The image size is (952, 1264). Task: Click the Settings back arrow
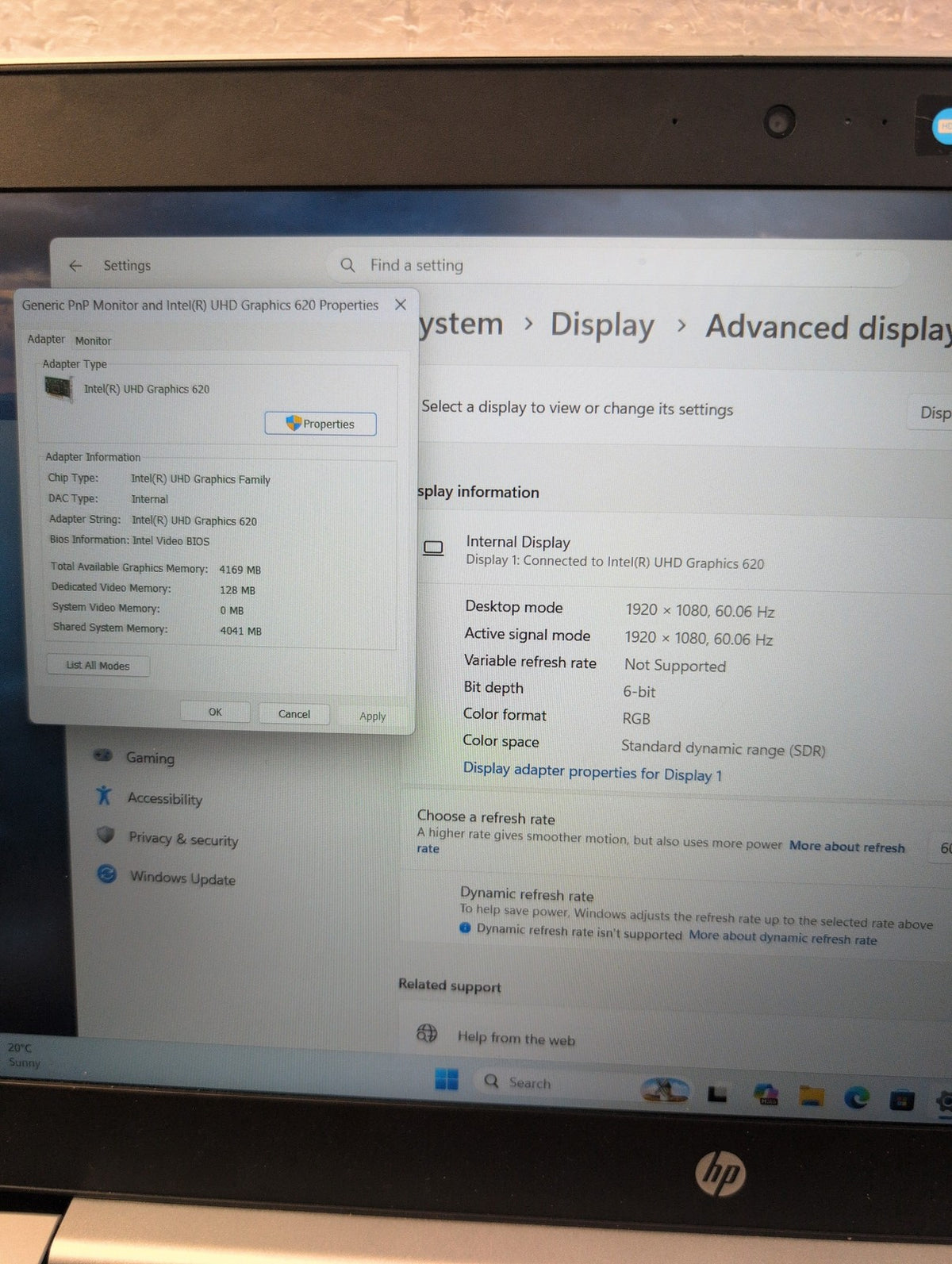(x=75, y=266)
